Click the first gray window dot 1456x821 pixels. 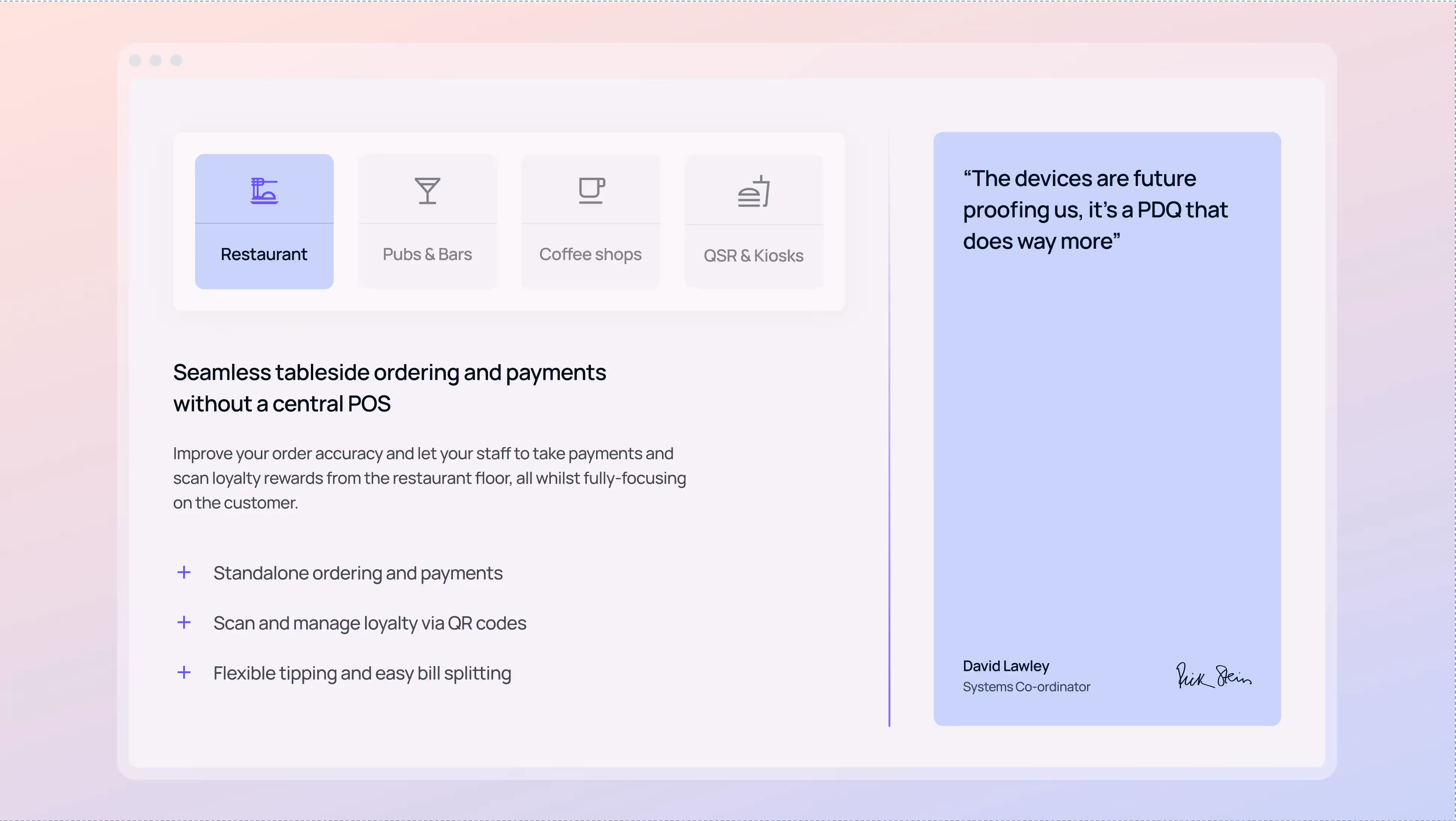pyautogui.click(x=135, y=61)
